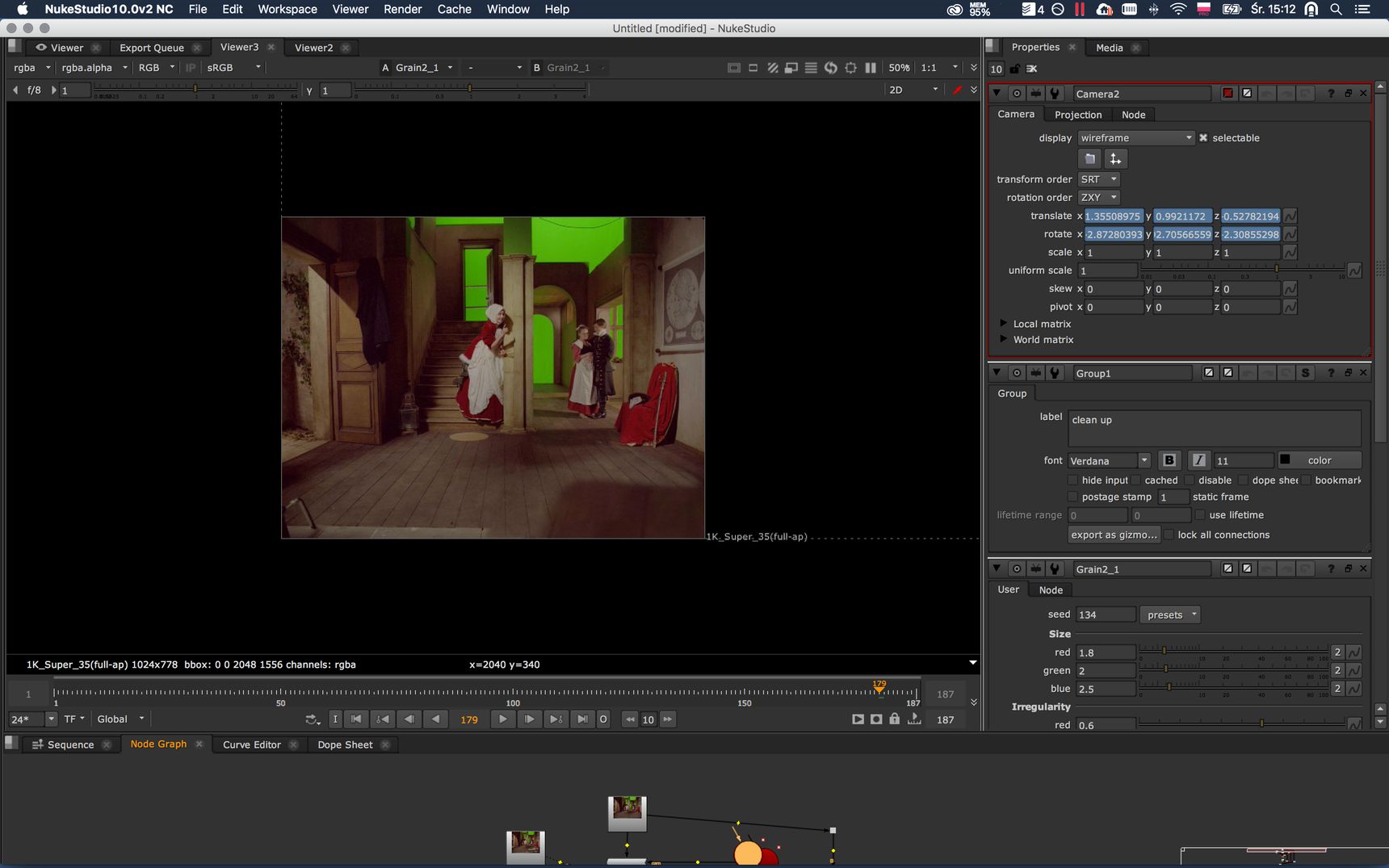Open 2D viewer mode dropdown
1389x868 pixels.
913,90
